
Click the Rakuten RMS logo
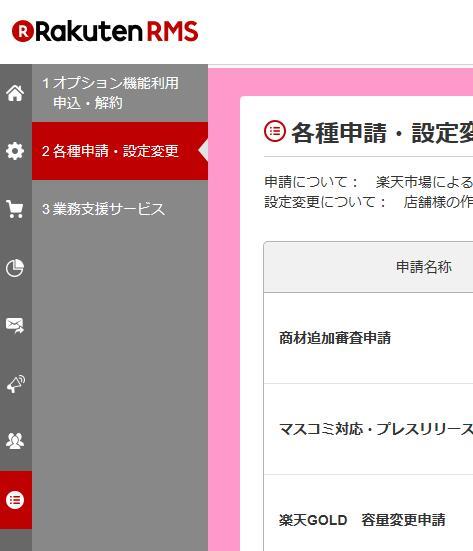point(105,31)
